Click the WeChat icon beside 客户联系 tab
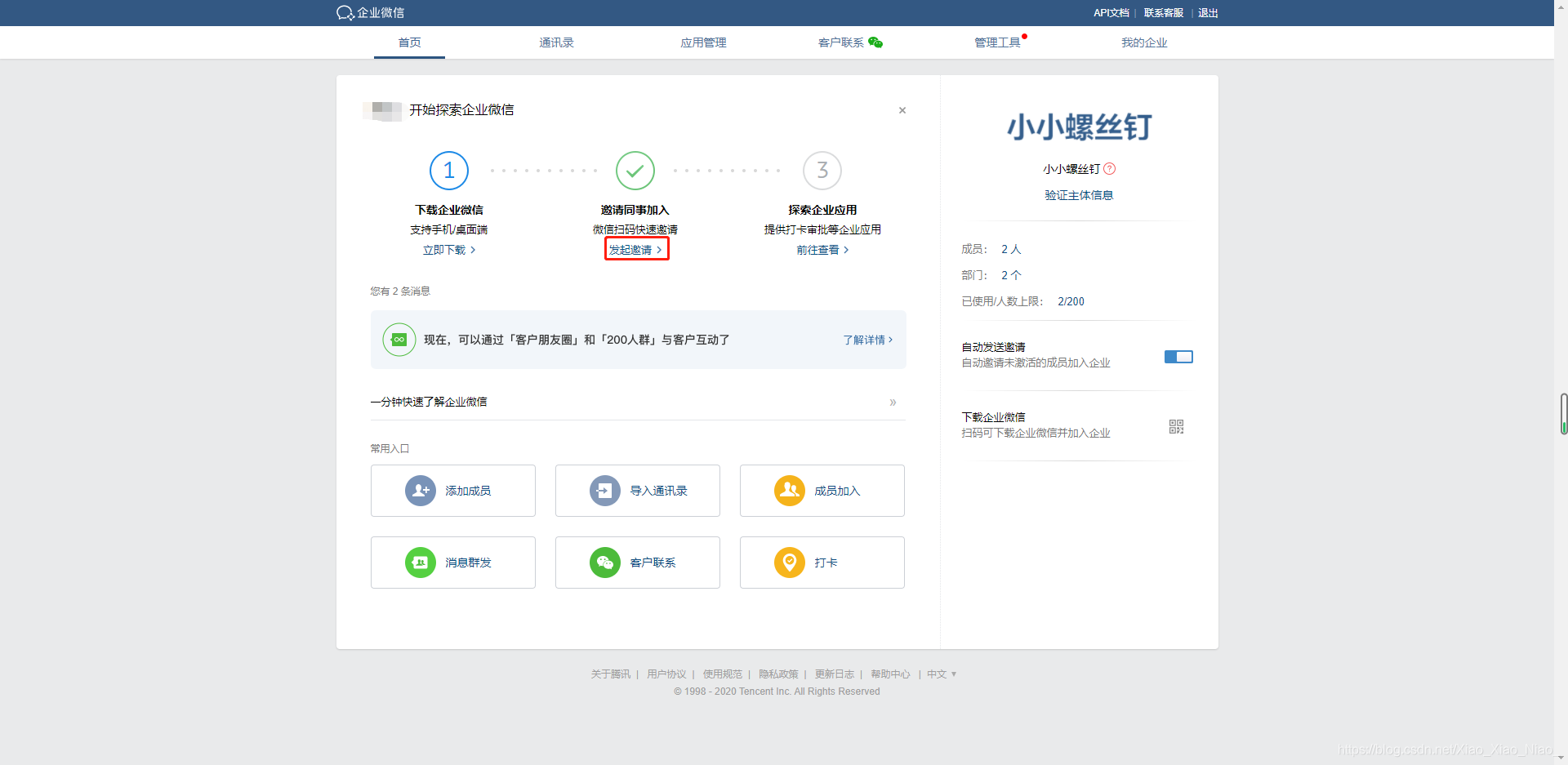The height and width of the screenshot is (765, 1568). [x=875, y=42]
